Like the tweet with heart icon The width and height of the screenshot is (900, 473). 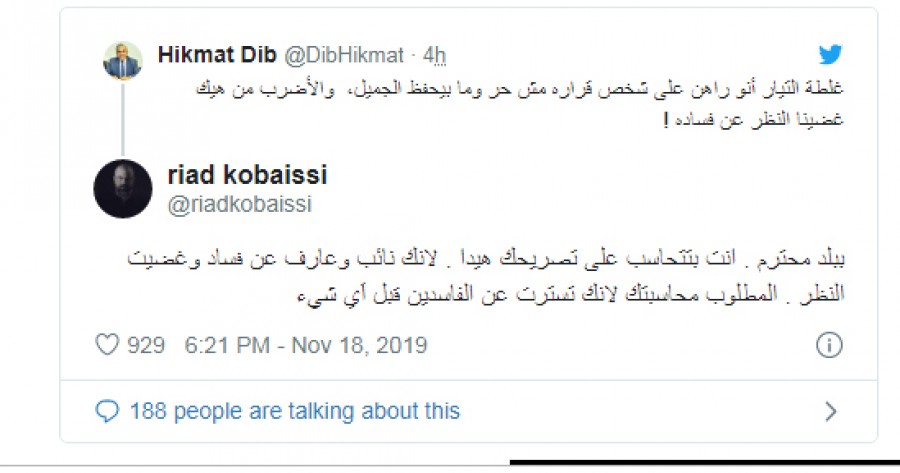pyautogui.click(x=107, y=345)
